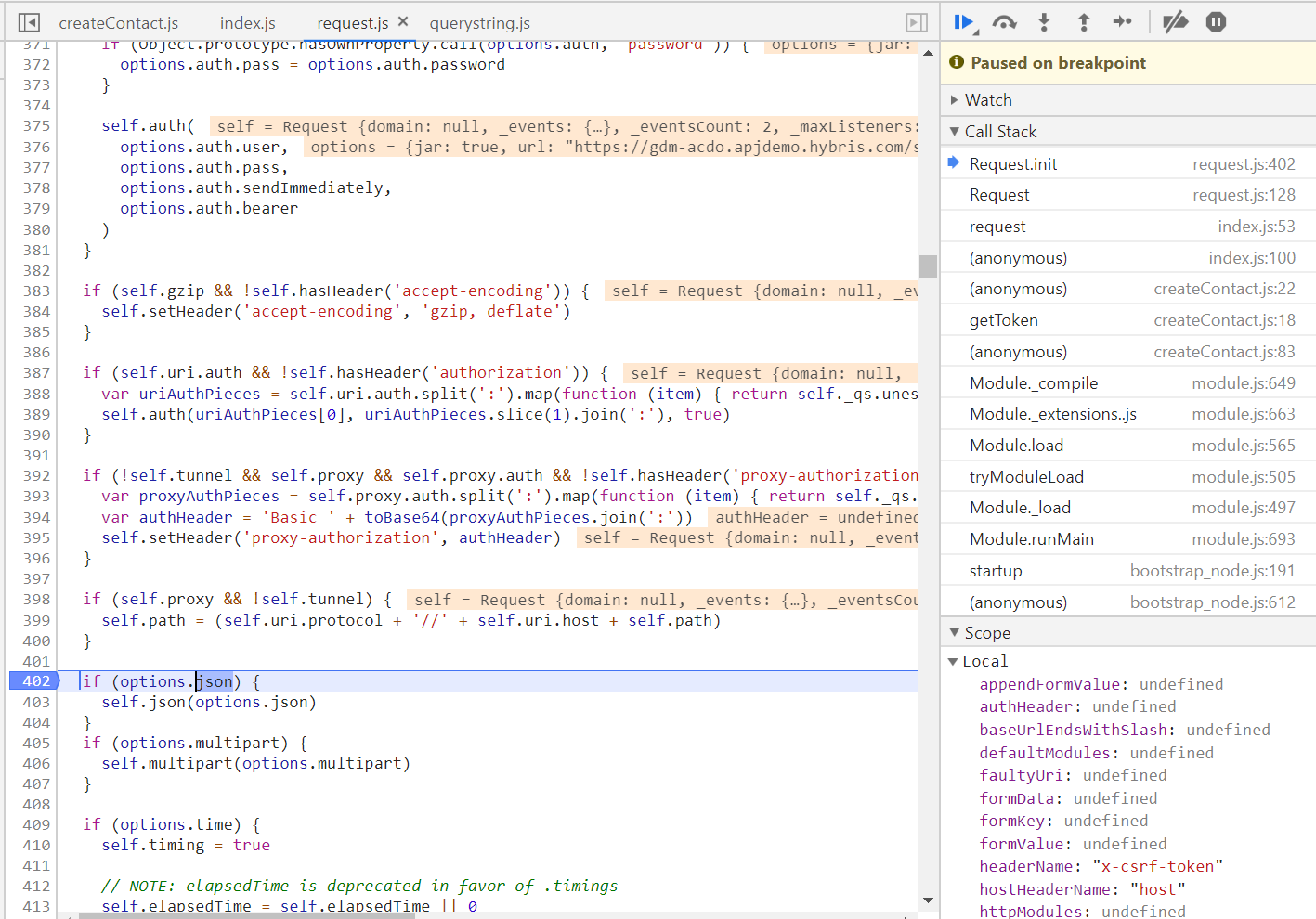Set breakpoint on line 398
Viewport: 1316px width, 919px height.
pyautogui.click(x=36, y=600)
